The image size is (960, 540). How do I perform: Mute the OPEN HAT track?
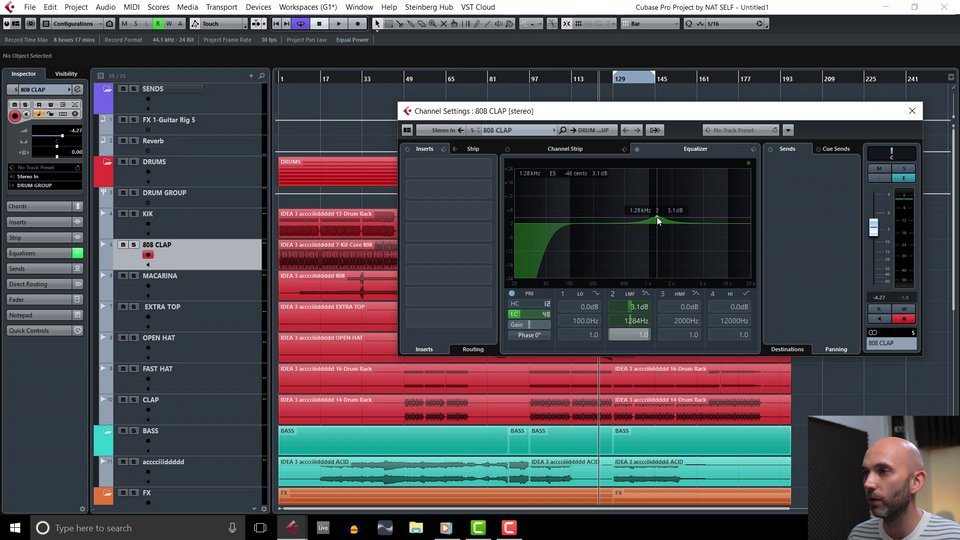coord(122,337)
